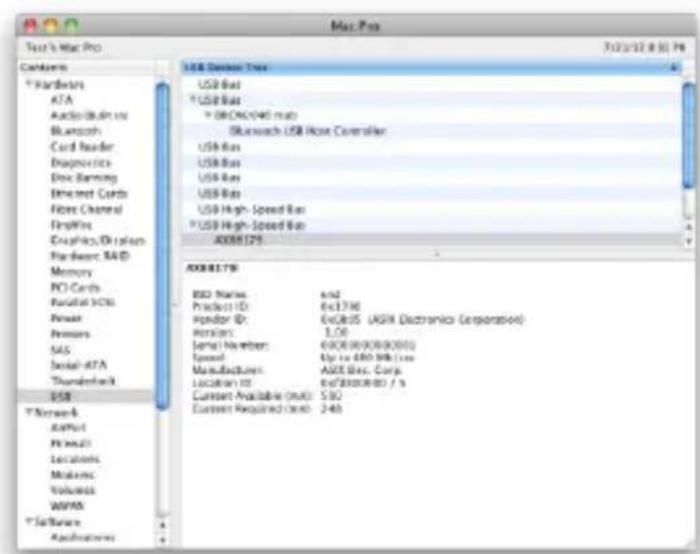Viewport: 700px width, 554px height.
Task: Open the Hardware RAID category
Action: point(90,256)
